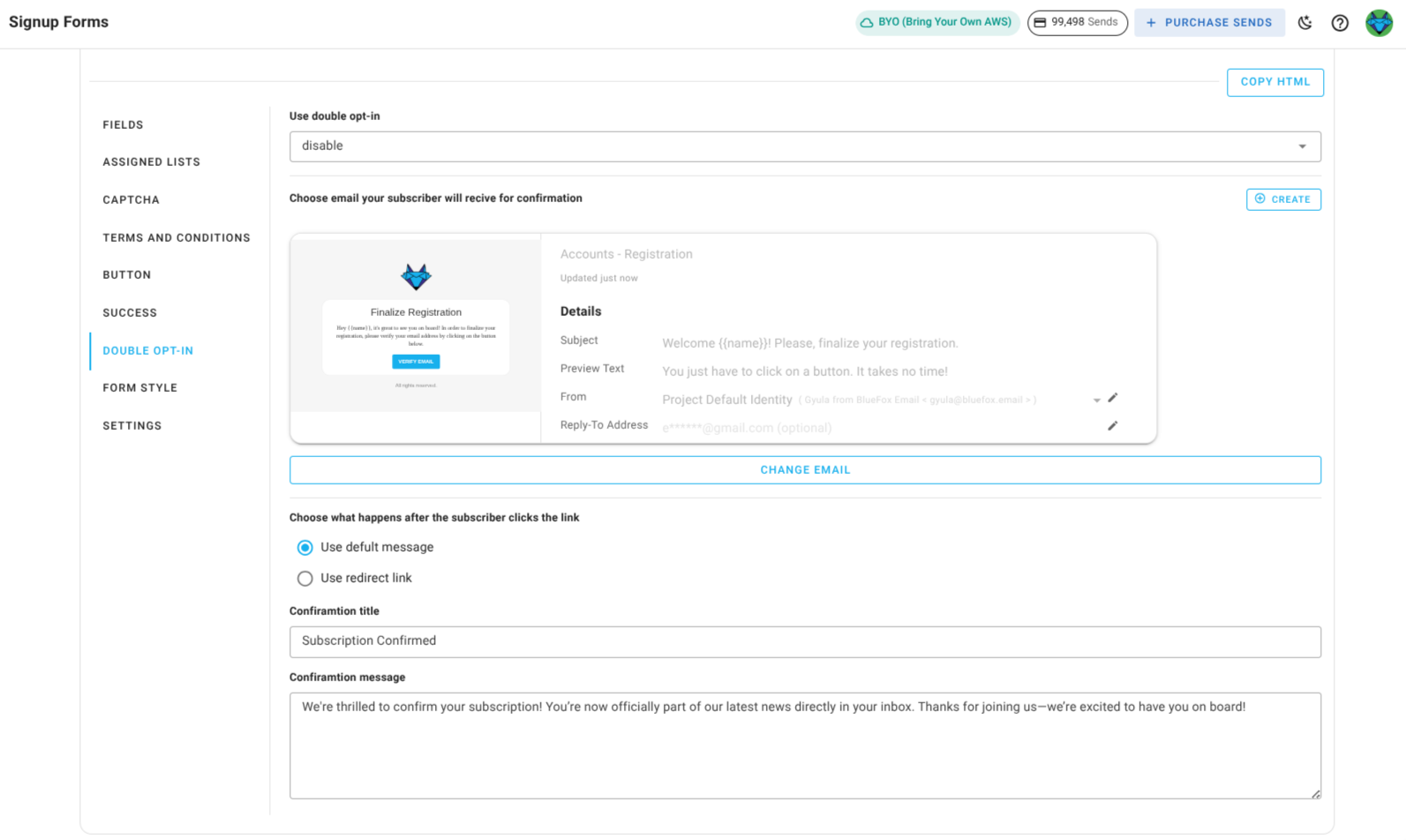Screen dimensions: 1406x840
Task: Select Use defult message radio button
Action: tap(305, 548)
